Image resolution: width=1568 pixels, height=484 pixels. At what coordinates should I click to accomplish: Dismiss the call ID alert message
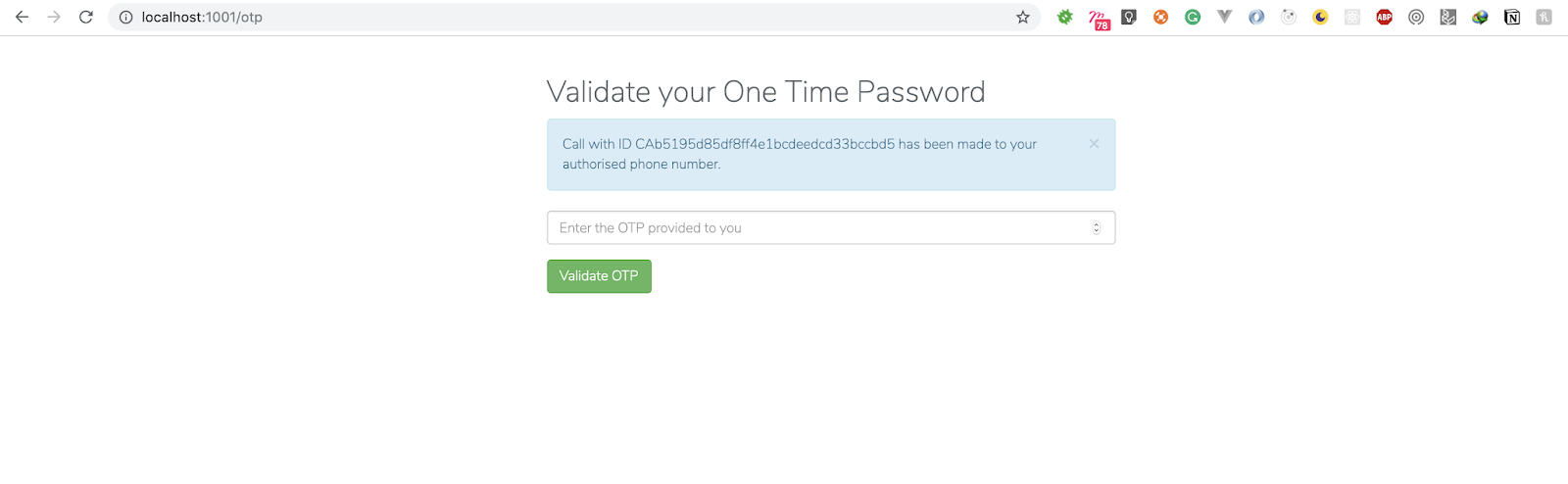tap(1094, 144)
